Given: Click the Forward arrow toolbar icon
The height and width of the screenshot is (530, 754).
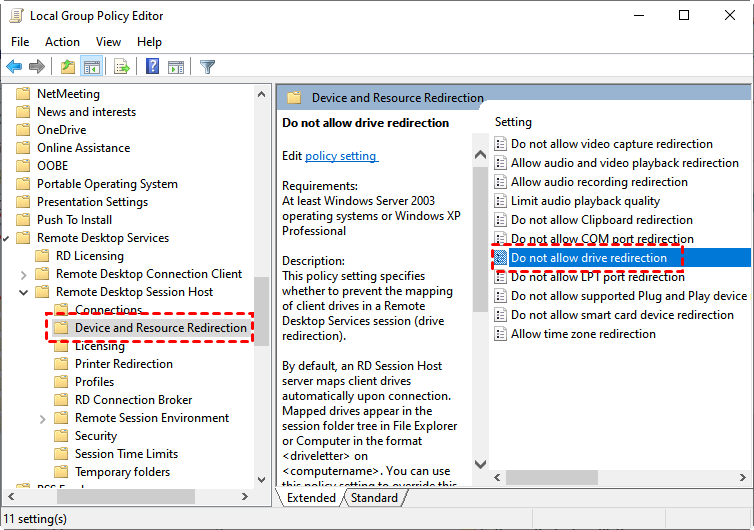Looking at the screenshot, I should pyautogui.click(x=37, y=67).
